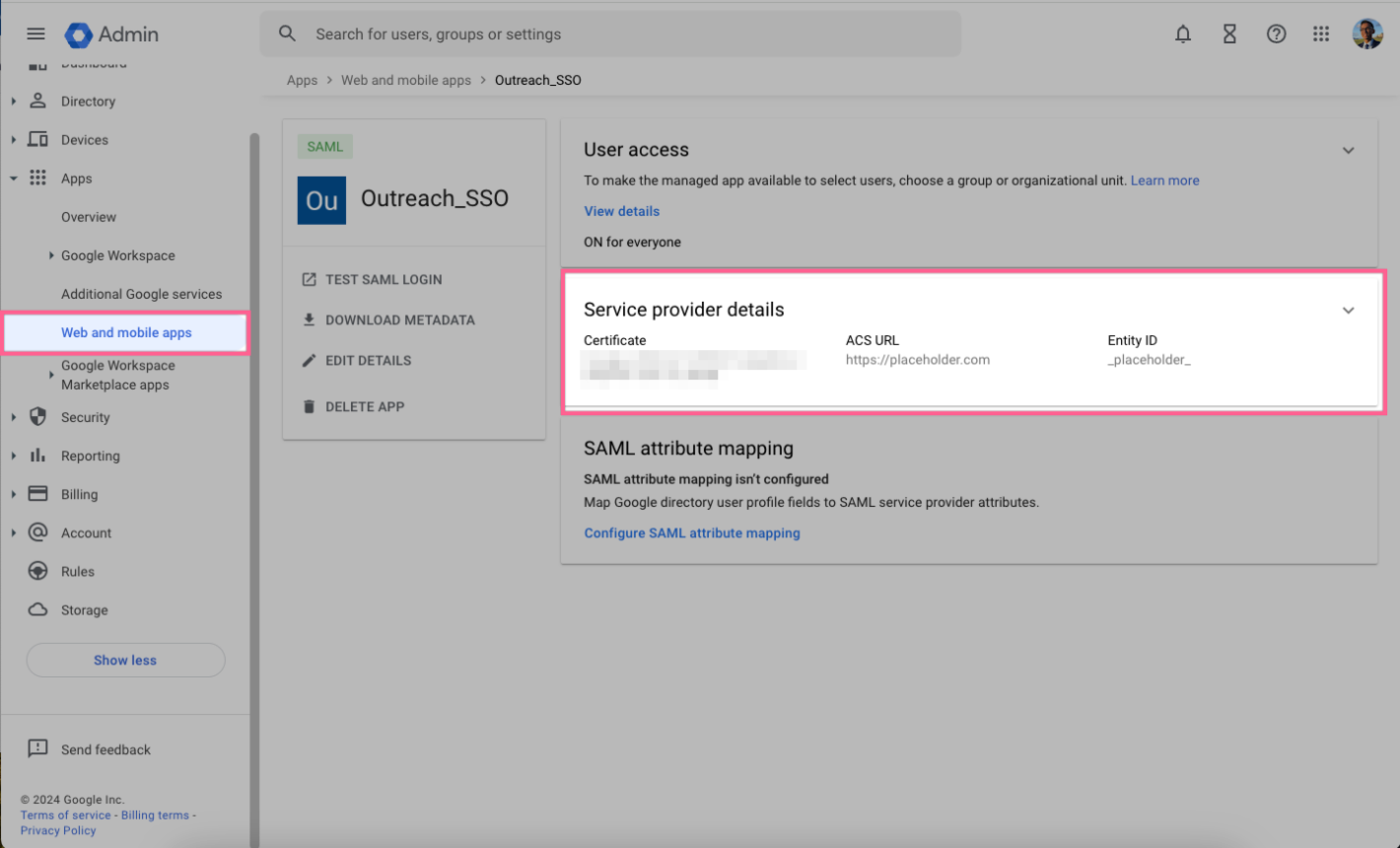
Task: Open Web and mobile apps breadcrumb
Action: (405, 80)
